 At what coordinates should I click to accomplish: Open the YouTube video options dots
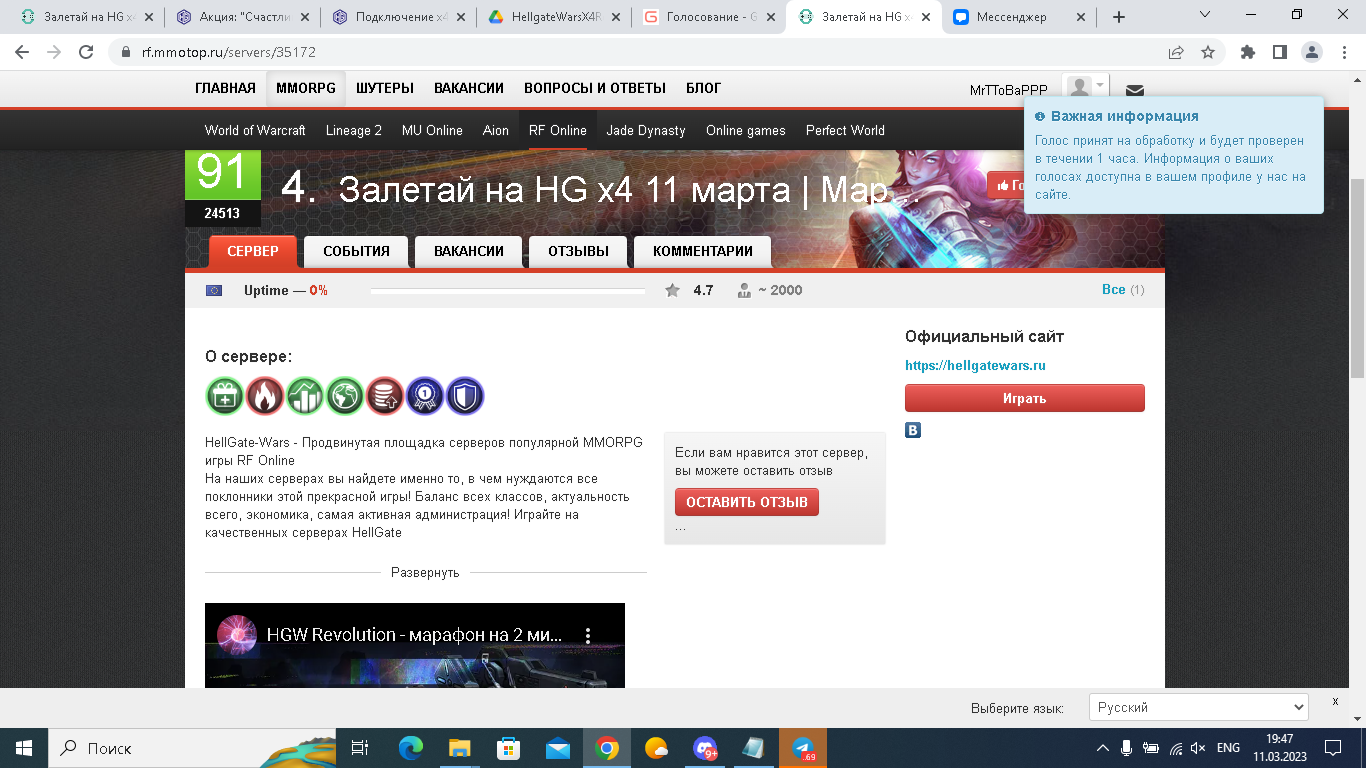(588, 635)
